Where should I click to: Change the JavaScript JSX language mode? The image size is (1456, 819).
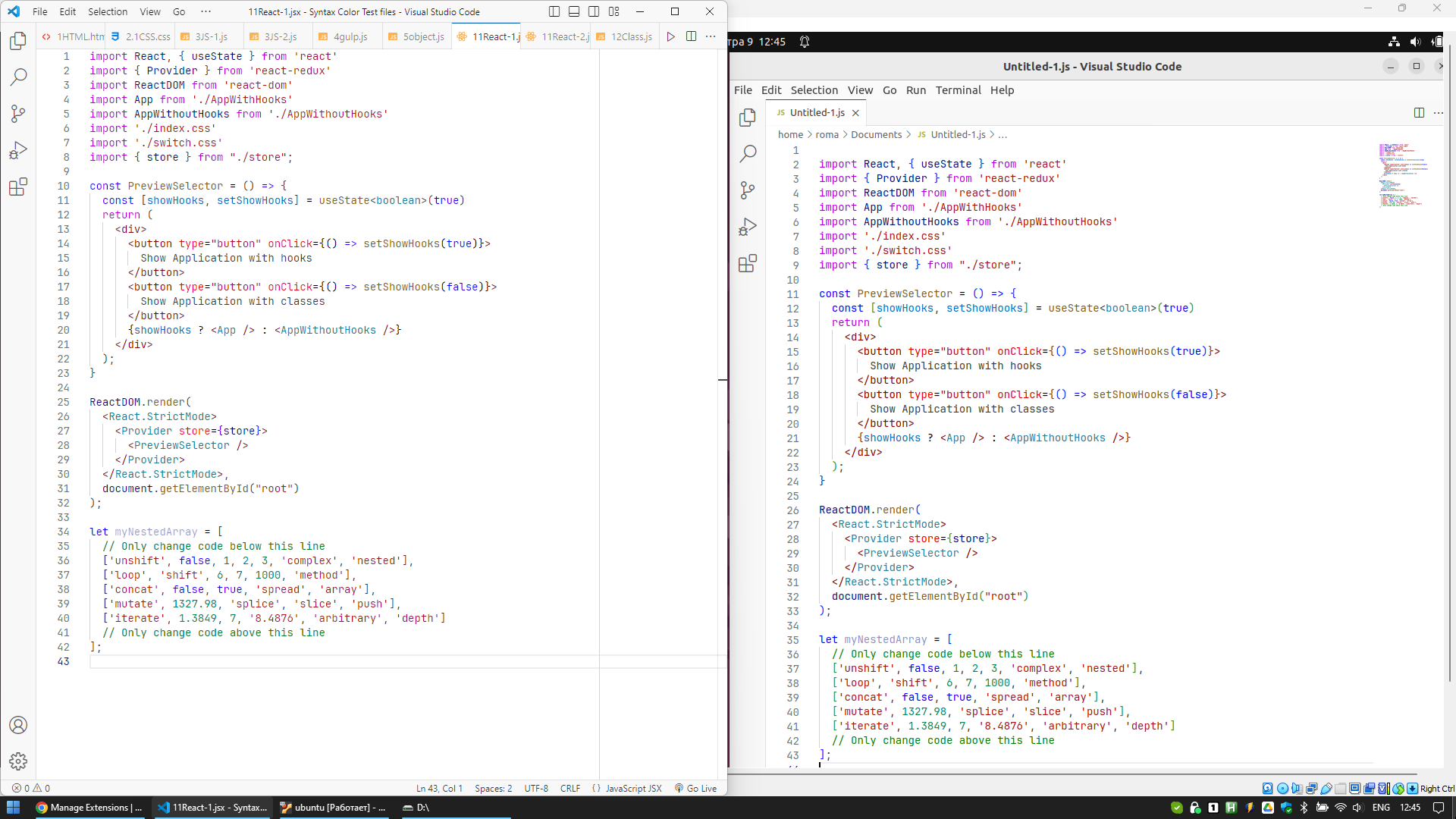(x=632, y=788)
